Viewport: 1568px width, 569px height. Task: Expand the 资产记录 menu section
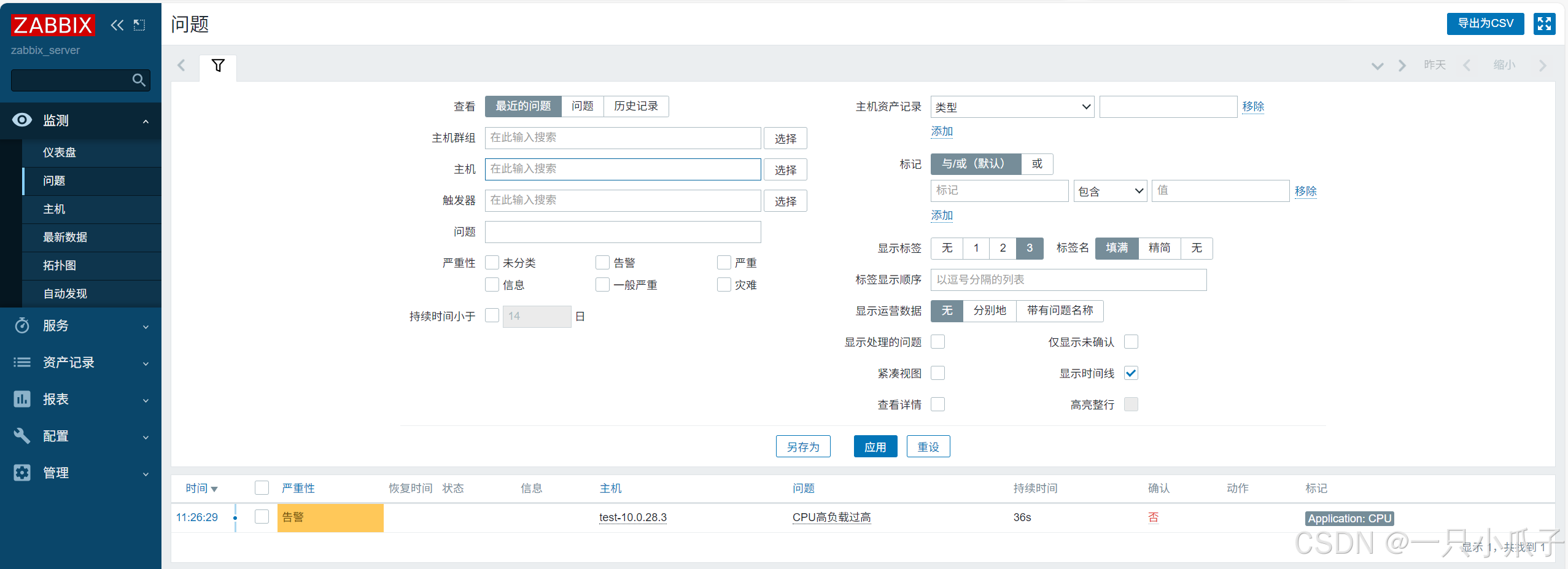coord(146,363)
